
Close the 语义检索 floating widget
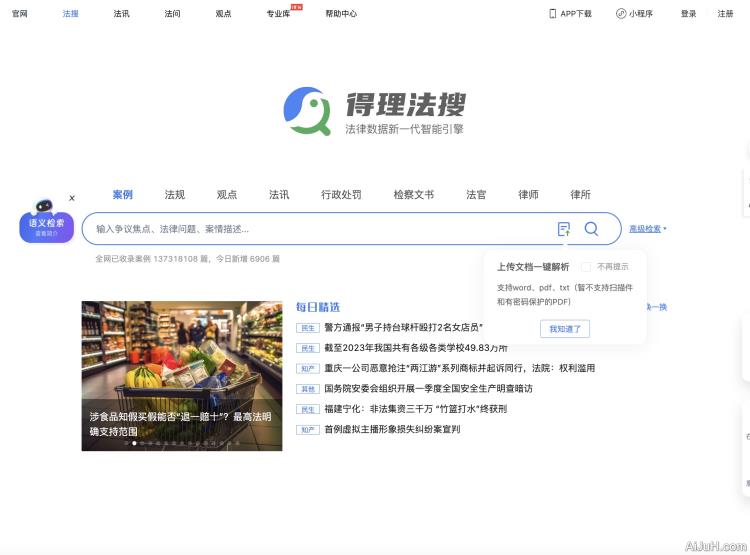pos(72,198)
